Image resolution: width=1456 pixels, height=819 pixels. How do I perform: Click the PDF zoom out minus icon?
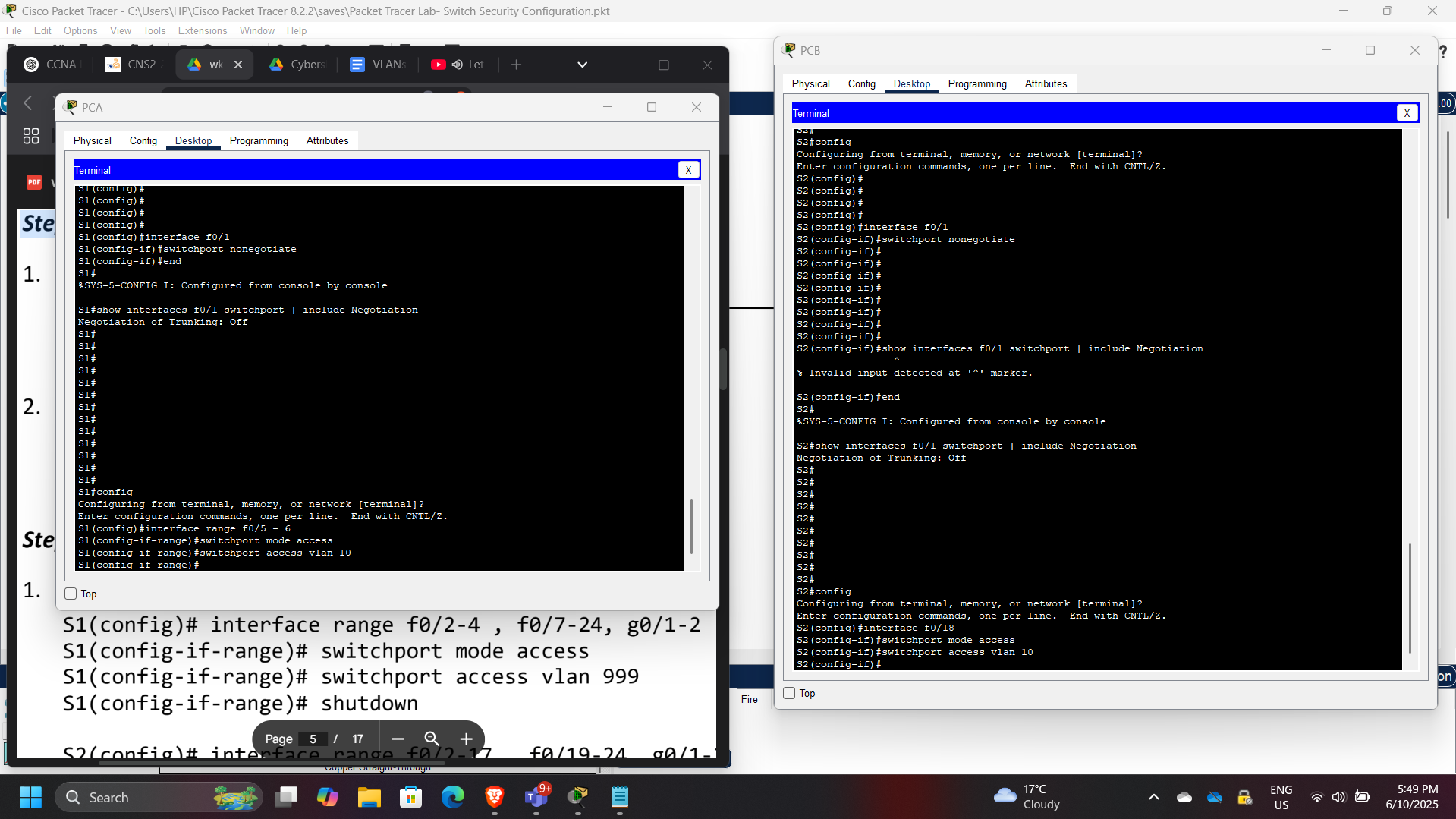pyautogui.click(x=398, y=739)
